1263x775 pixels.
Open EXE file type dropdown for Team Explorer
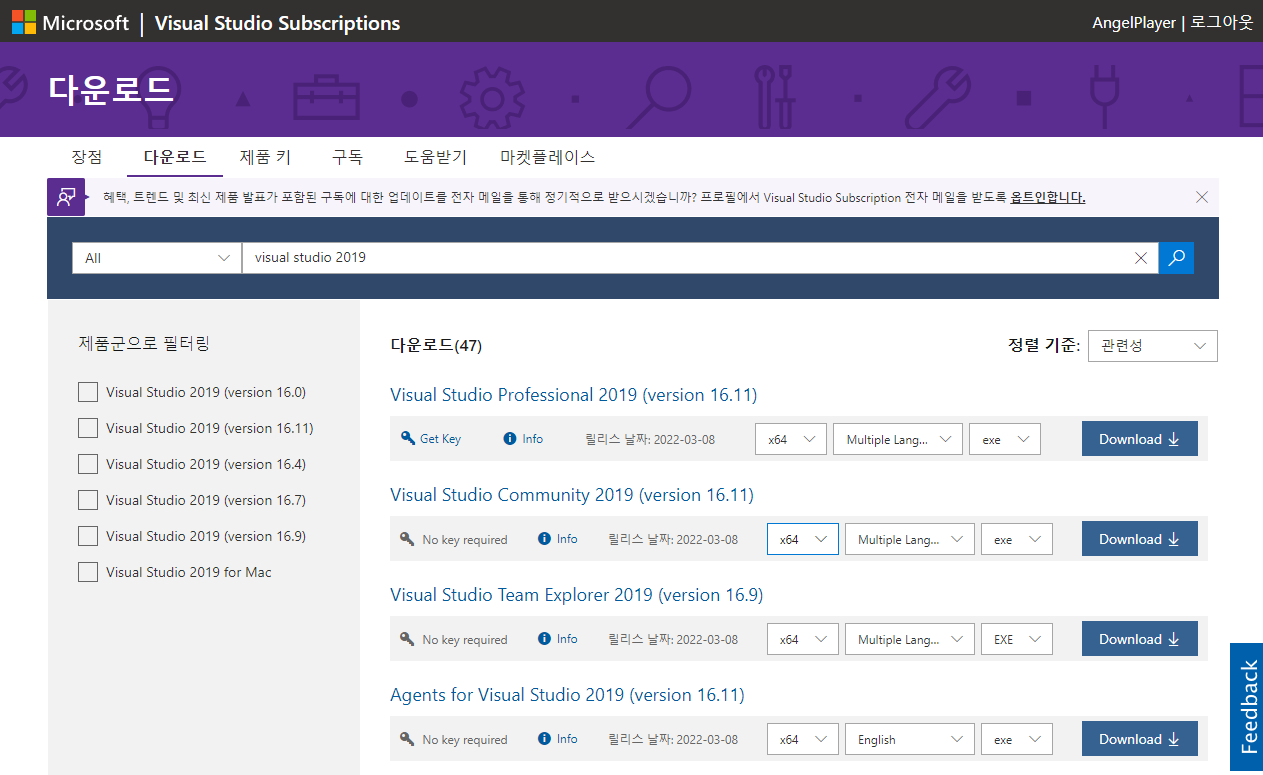pyautogui.click(x=1017, y=639)
